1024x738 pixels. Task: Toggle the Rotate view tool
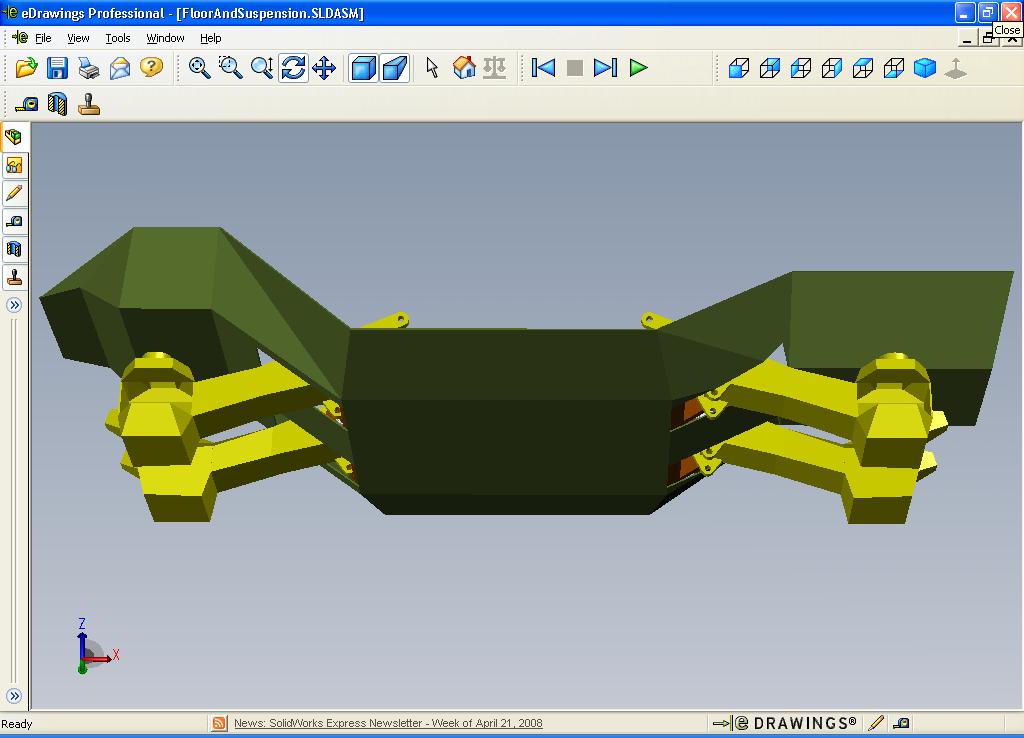point(293,68)
